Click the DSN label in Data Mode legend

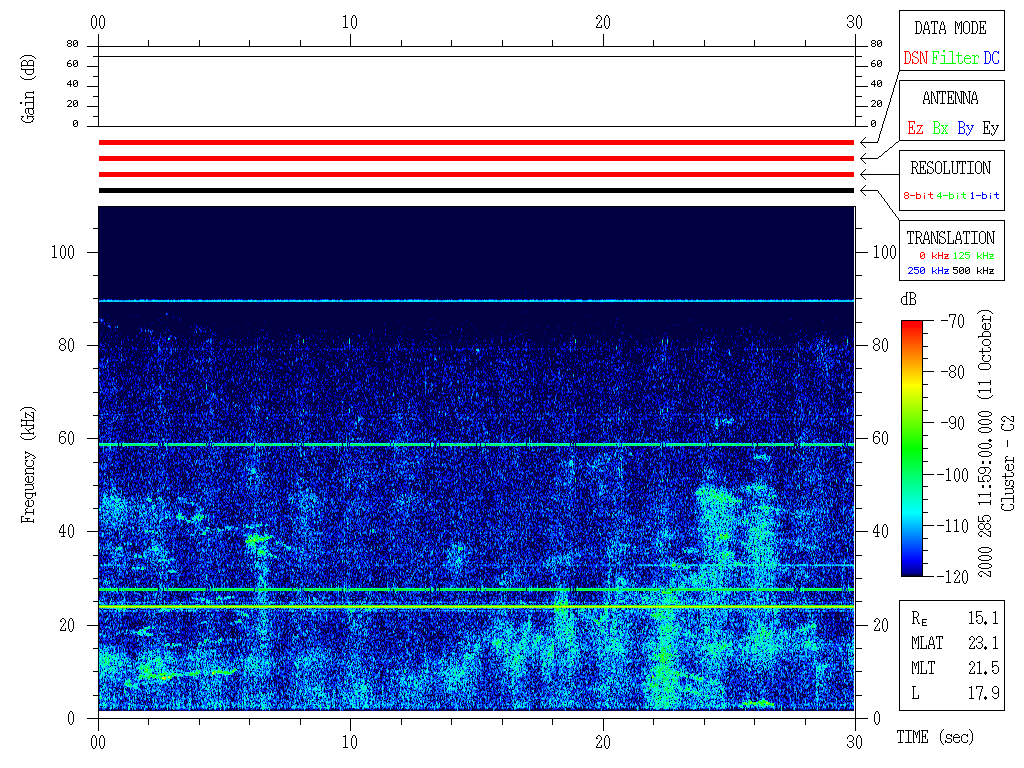coord(914,58)
